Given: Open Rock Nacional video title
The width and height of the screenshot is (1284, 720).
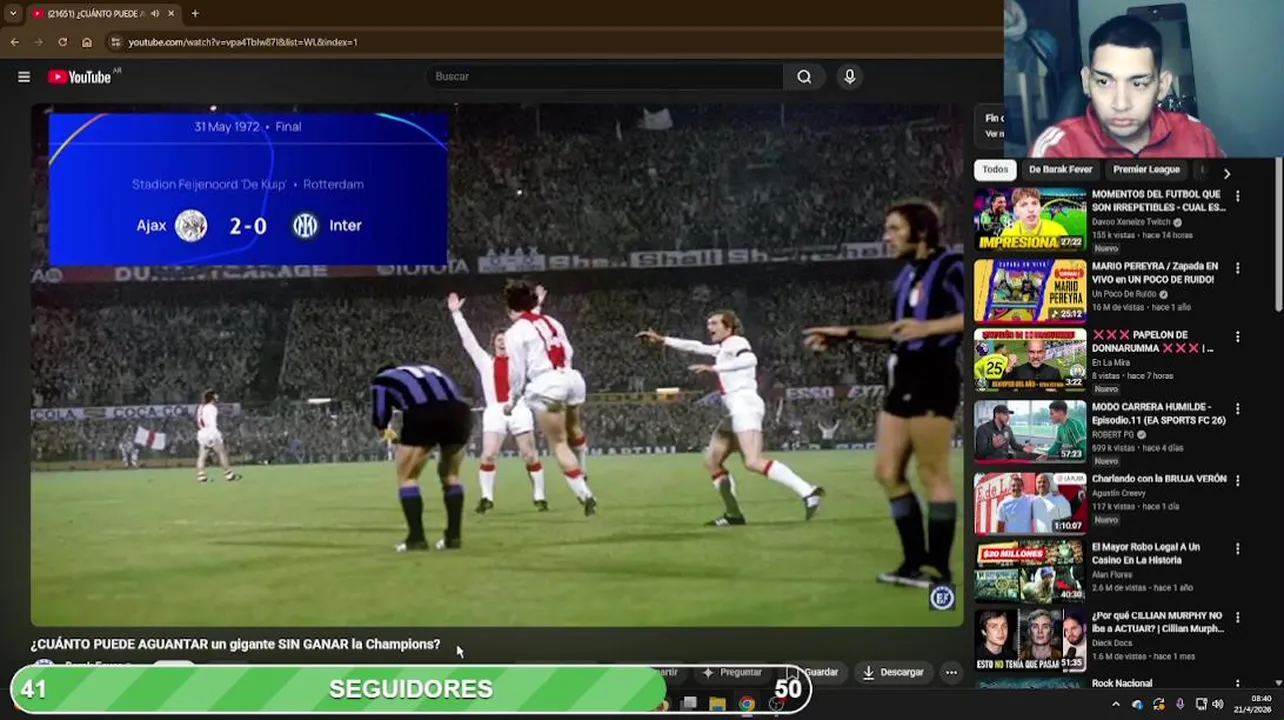Looking at the screenshot, I should (1122, 683).
